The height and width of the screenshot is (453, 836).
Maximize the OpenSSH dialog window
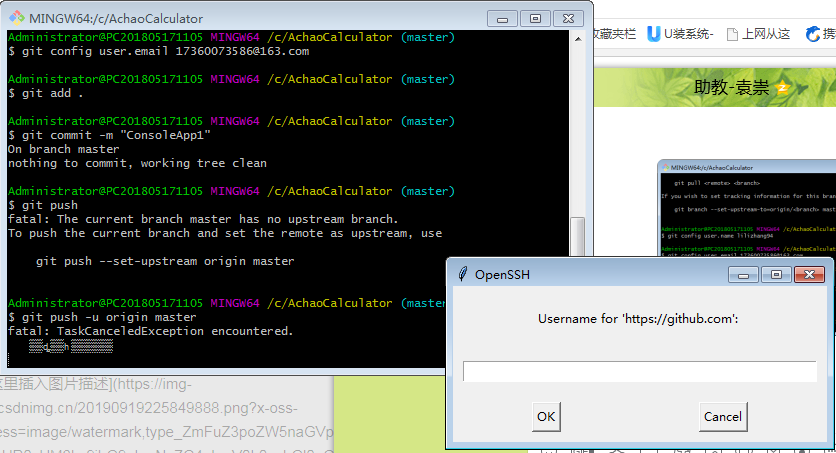click(776, 274)
